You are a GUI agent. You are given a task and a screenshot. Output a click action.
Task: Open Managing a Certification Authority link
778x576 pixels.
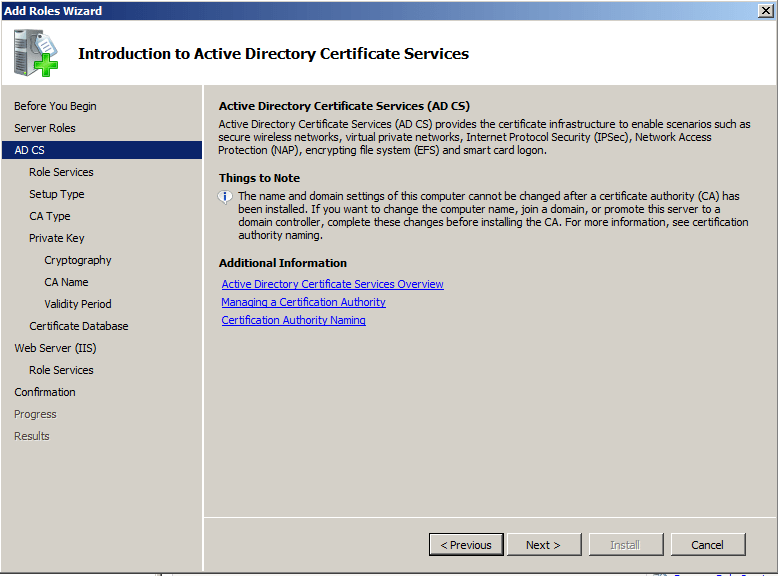pos(303,302)
